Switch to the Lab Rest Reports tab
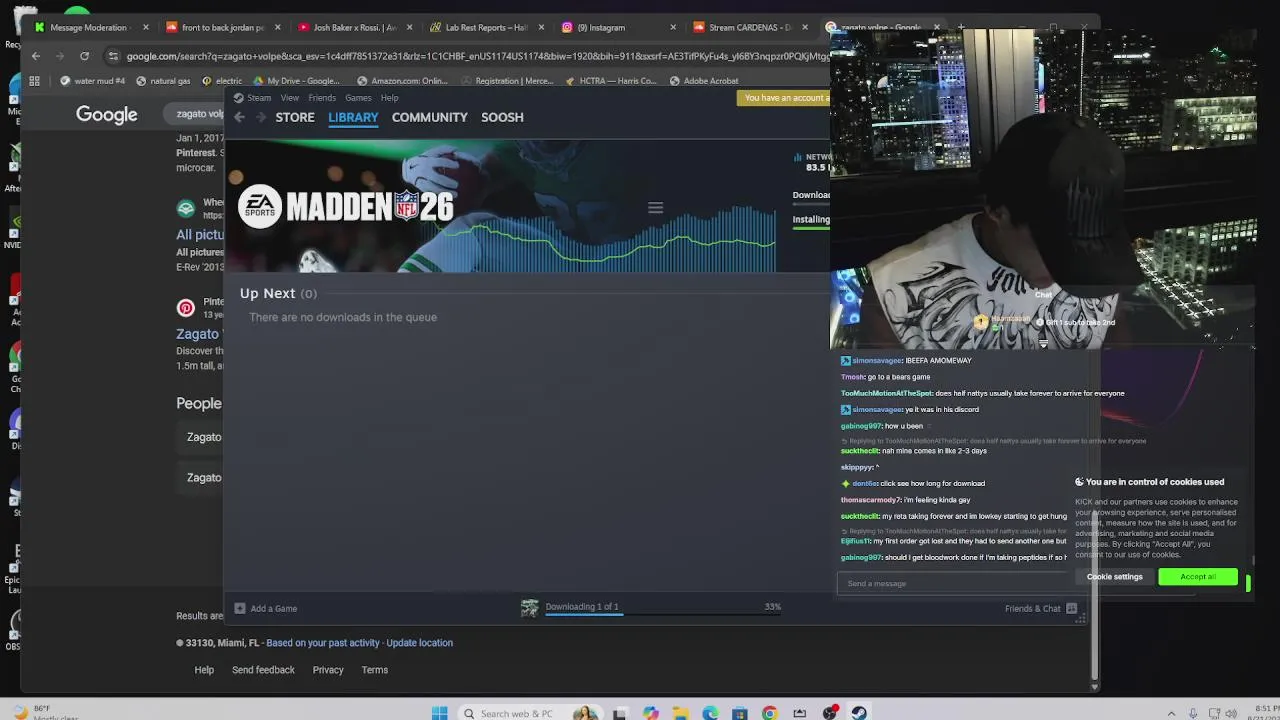The width and height of the screenshot is (1280, 720). 487,27
